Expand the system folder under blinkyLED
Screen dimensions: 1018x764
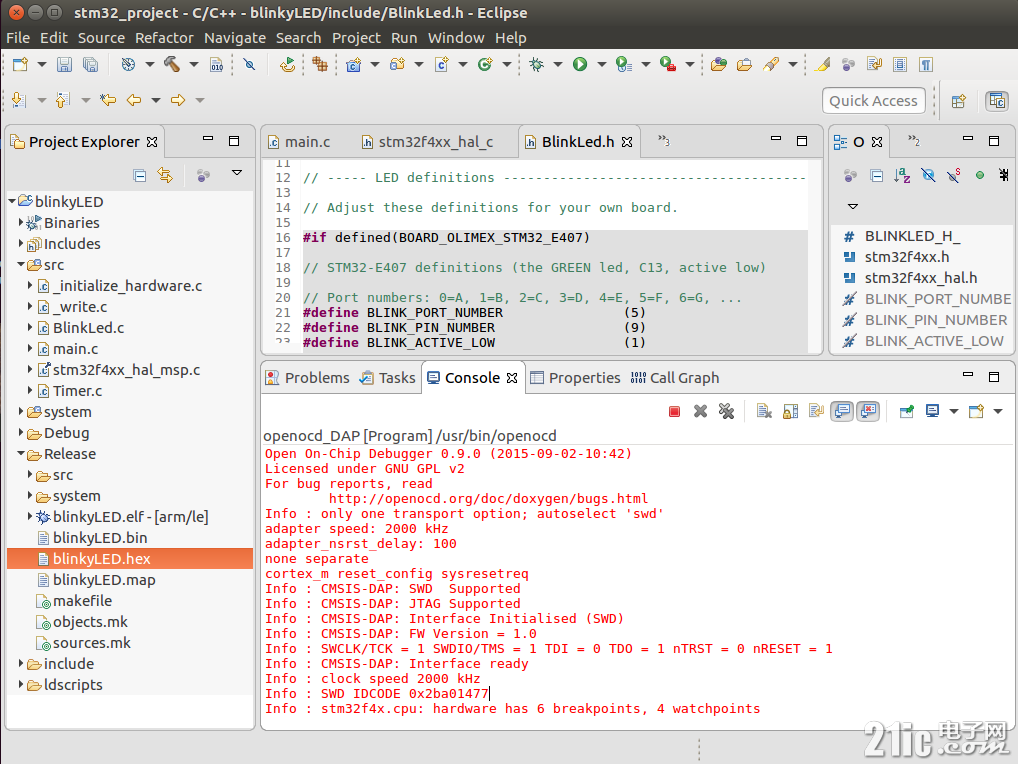(x=21, y=412)
